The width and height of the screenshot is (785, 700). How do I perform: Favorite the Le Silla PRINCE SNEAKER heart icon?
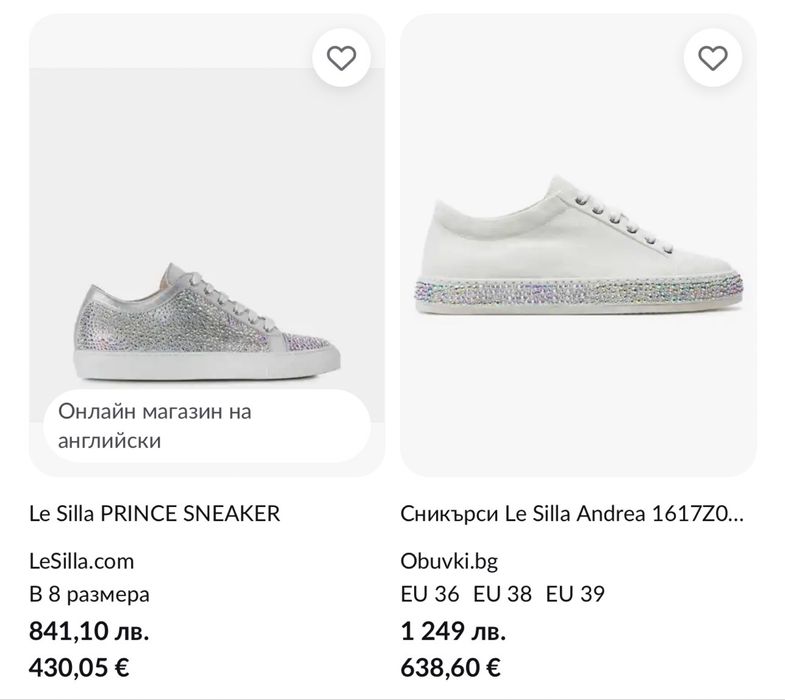pos(342,59)
